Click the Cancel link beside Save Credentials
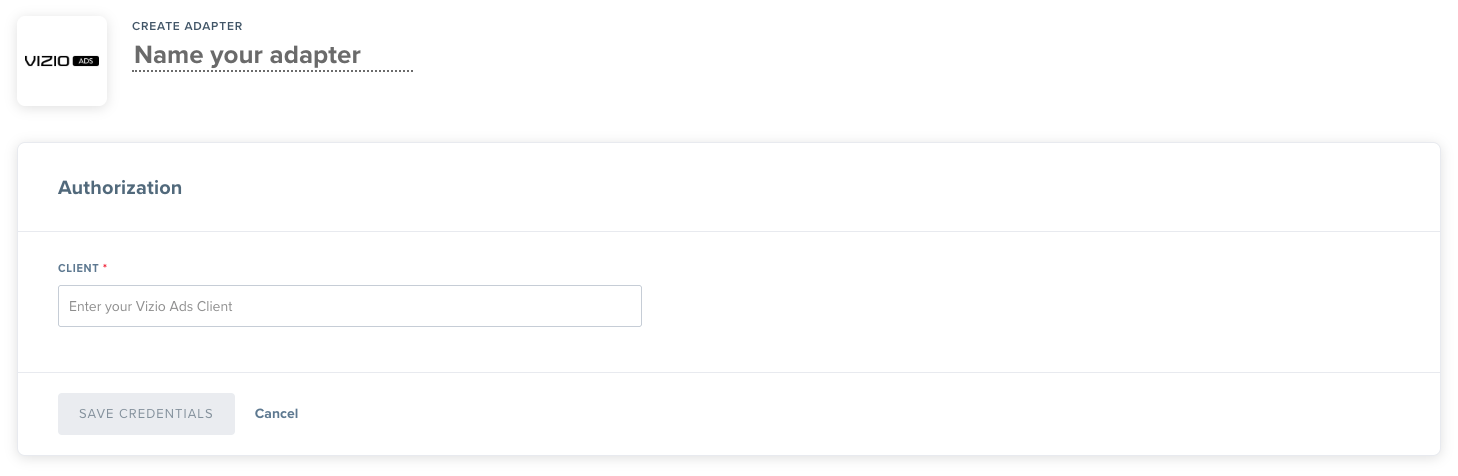1458x476 pixels. (x=276, y=414)
